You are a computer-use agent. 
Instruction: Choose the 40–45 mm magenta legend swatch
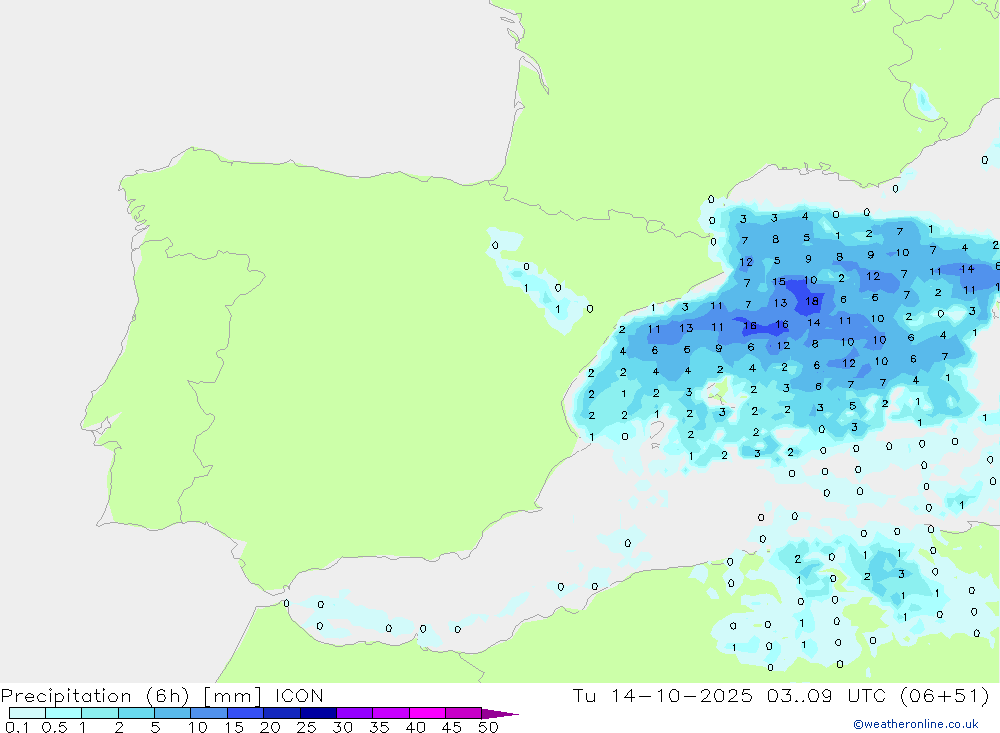pos(427,713)
